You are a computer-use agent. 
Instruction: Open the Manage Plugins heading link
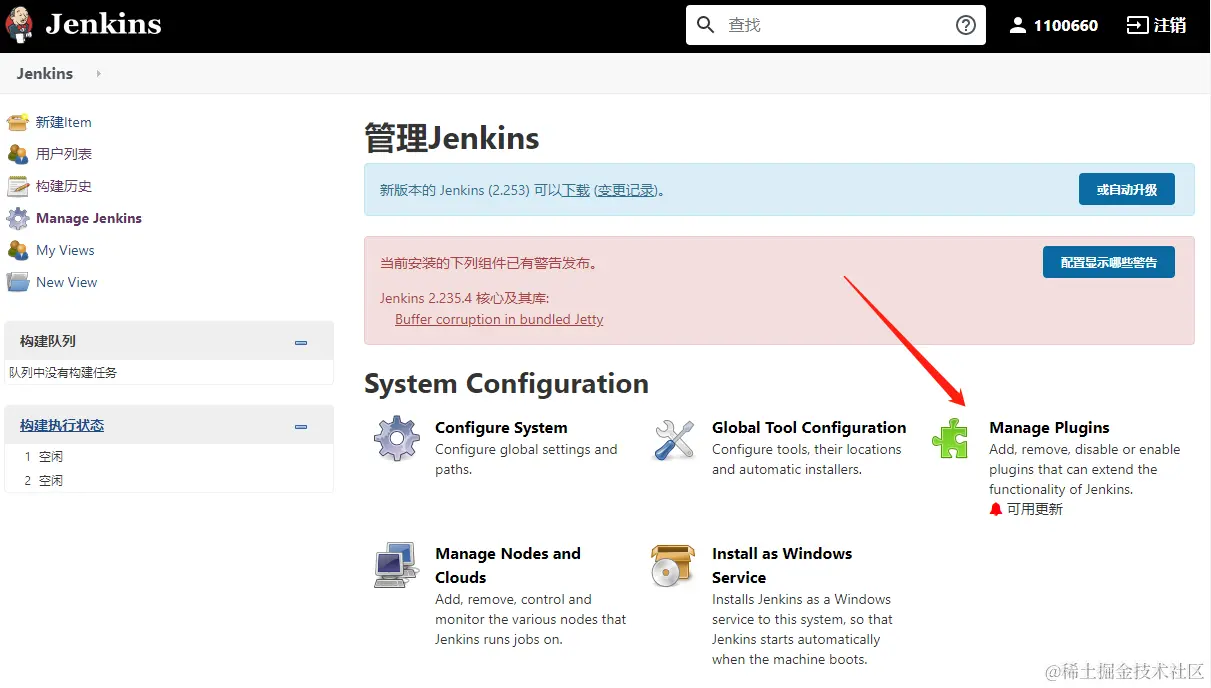[x=1049, y=427]
